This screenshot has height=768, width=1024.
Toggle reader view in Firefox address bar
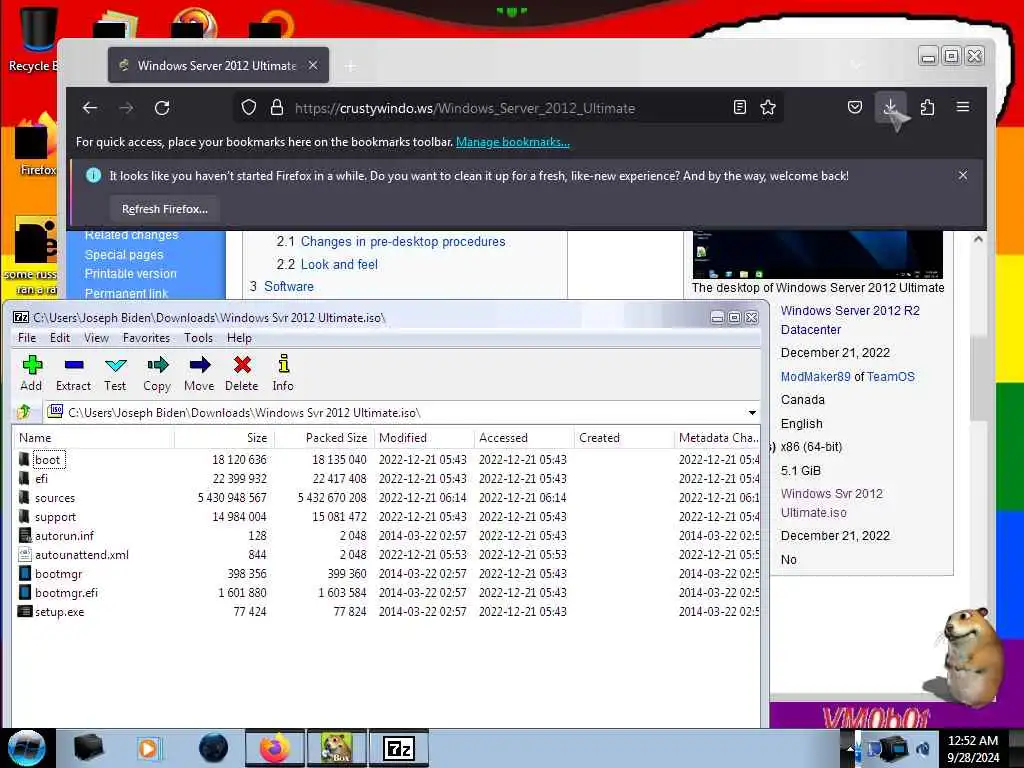click(x=739, y=107)
